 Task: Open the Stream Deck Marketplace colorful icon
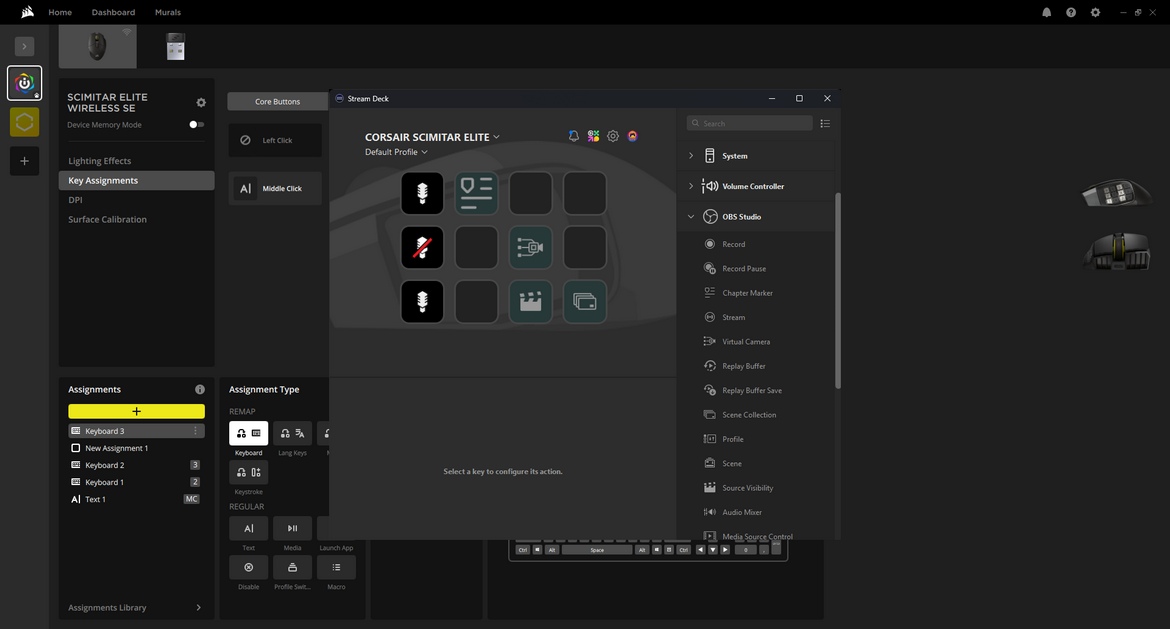click(593, 136)
